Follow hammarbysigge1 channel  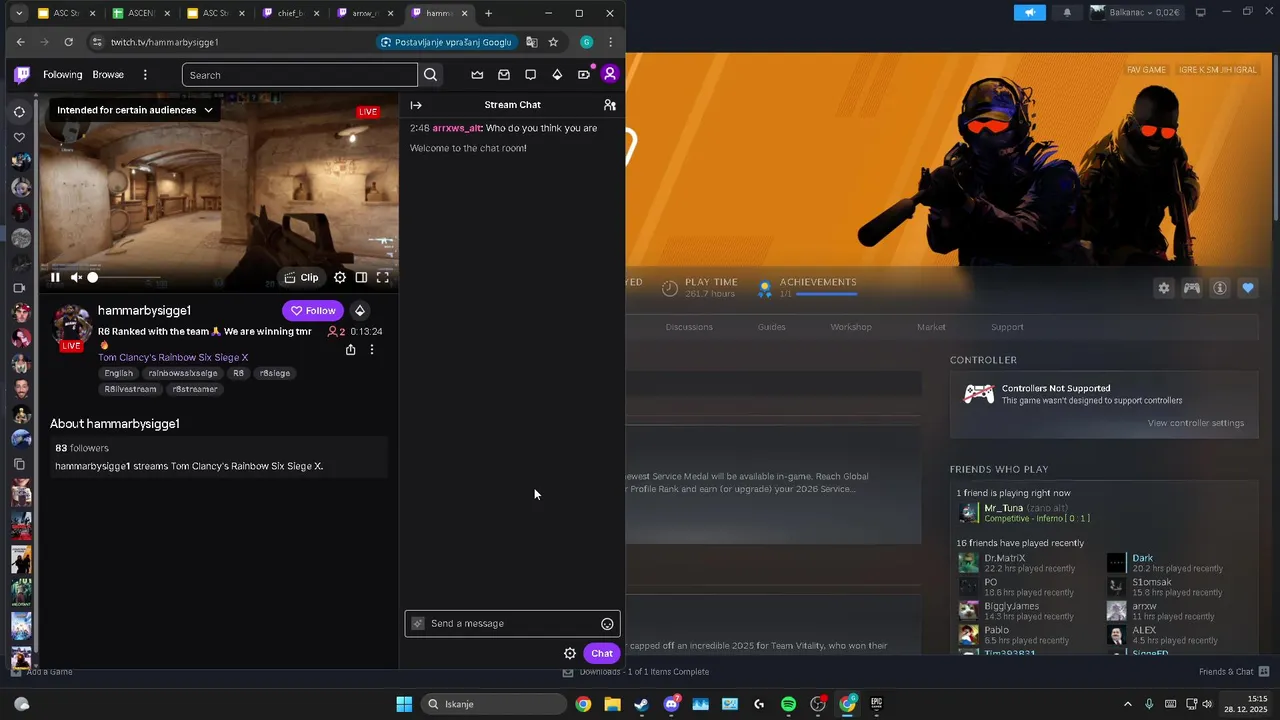coord(313,311)
